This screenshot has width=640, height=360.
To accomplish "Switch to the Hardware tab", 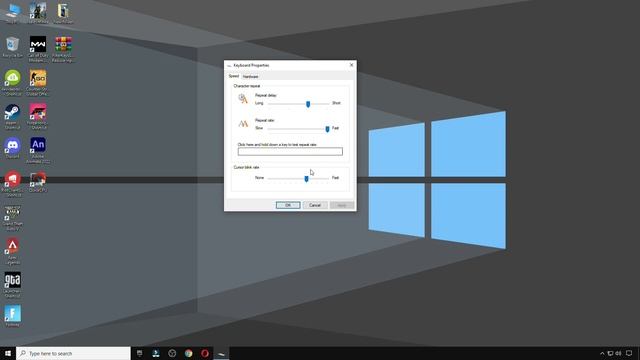I will pos(250,76).
